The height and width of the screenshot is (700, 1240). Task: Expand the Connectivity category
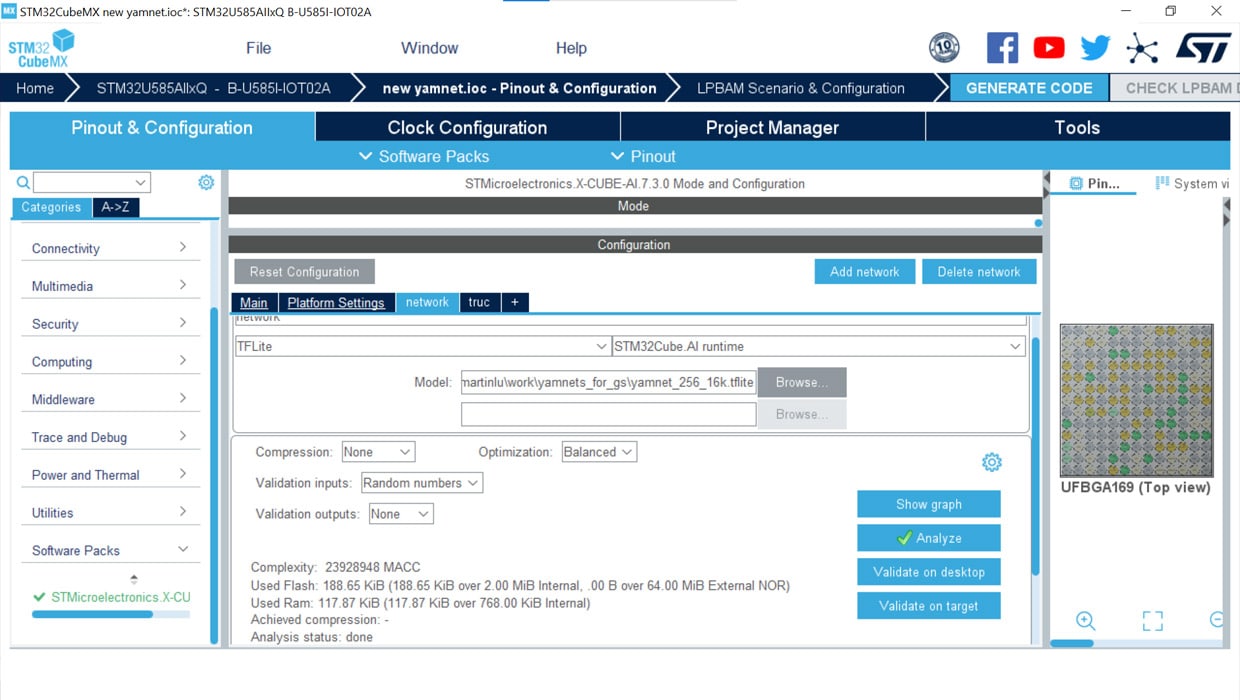pos(108,248)
